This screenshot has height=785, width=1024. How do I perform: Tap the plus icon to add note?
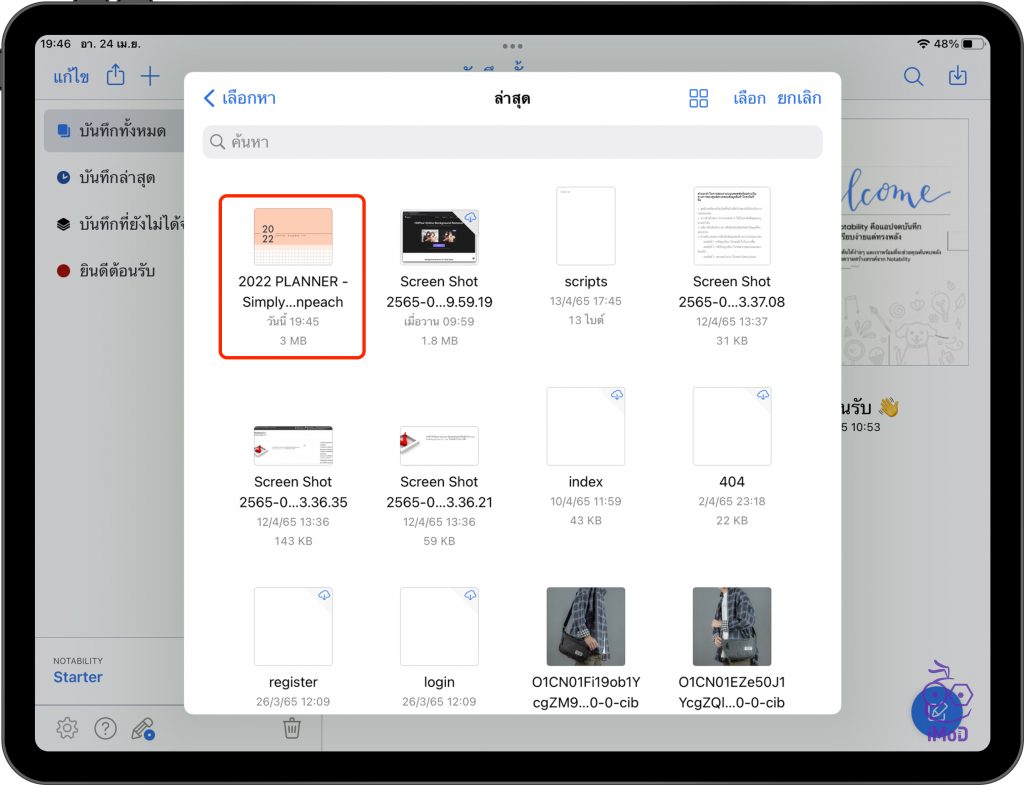(x=150, y=76)
